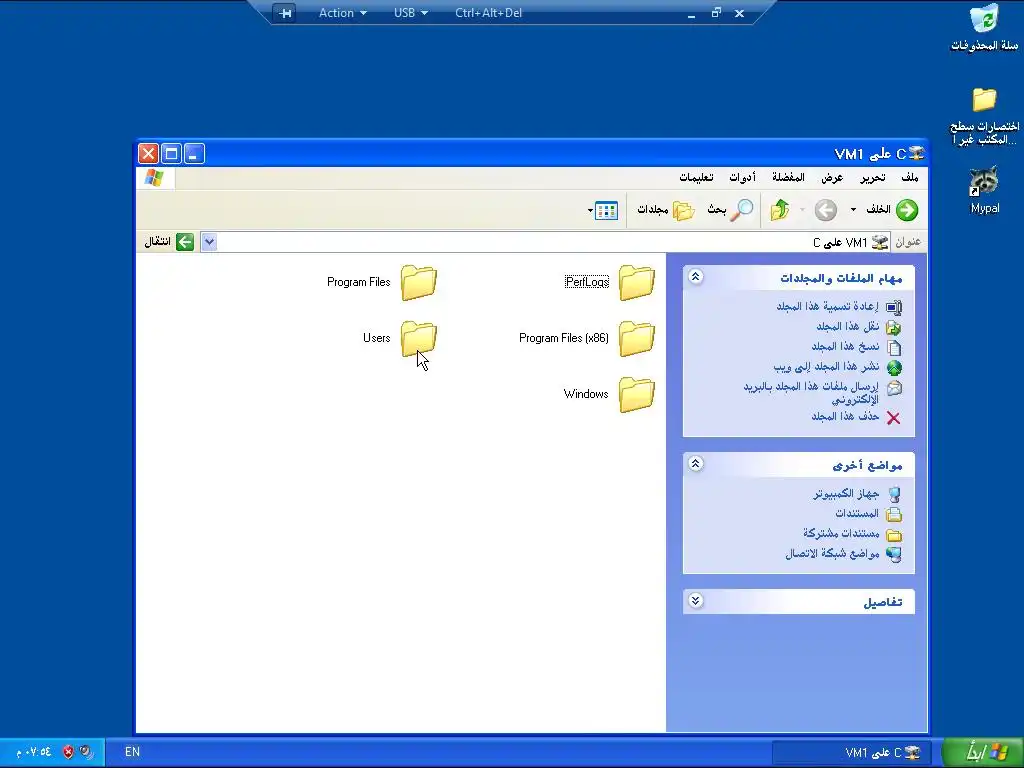Click the taskbar clock

(33, 752)
